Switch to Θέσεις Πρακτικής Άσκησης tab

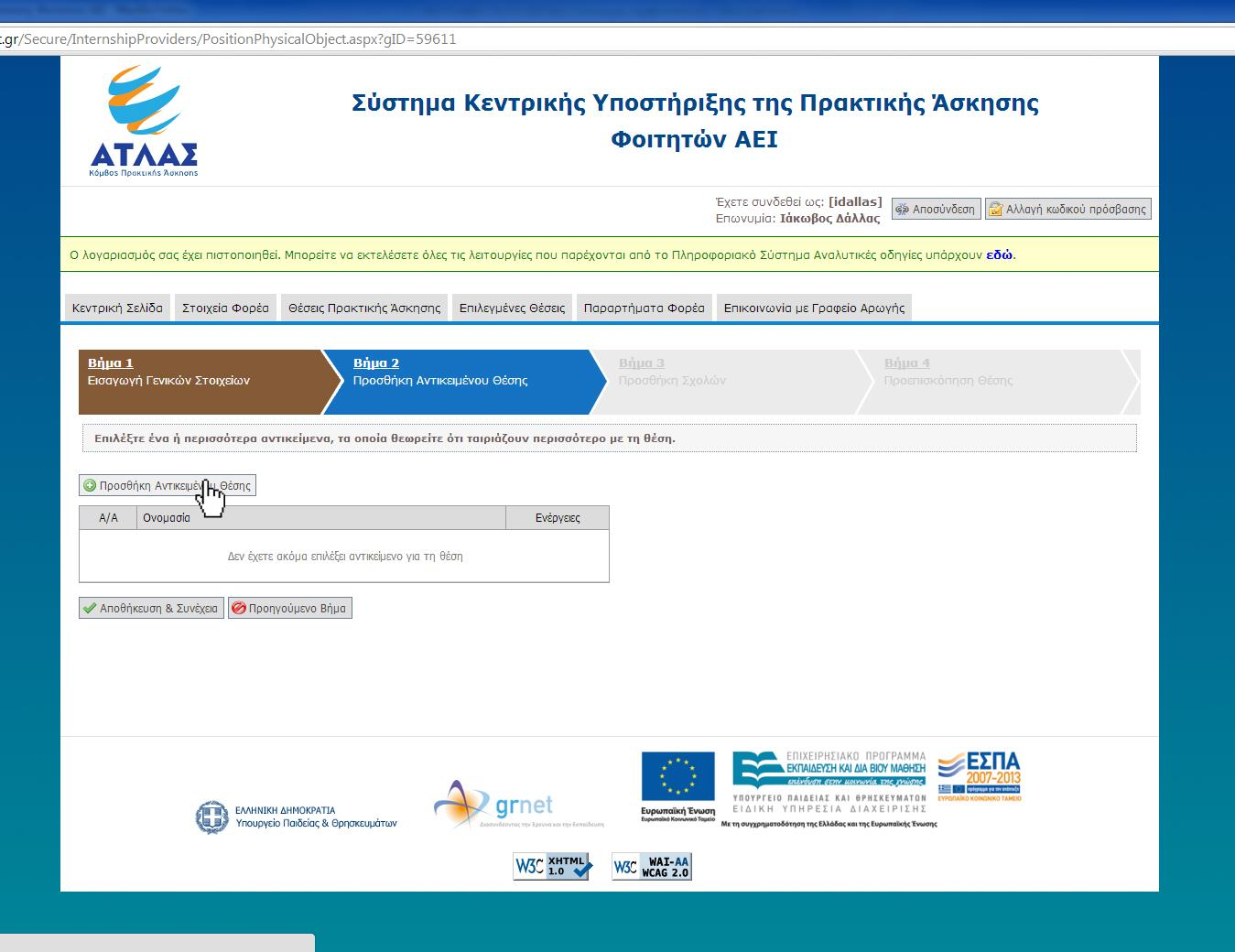click(364, 308)
